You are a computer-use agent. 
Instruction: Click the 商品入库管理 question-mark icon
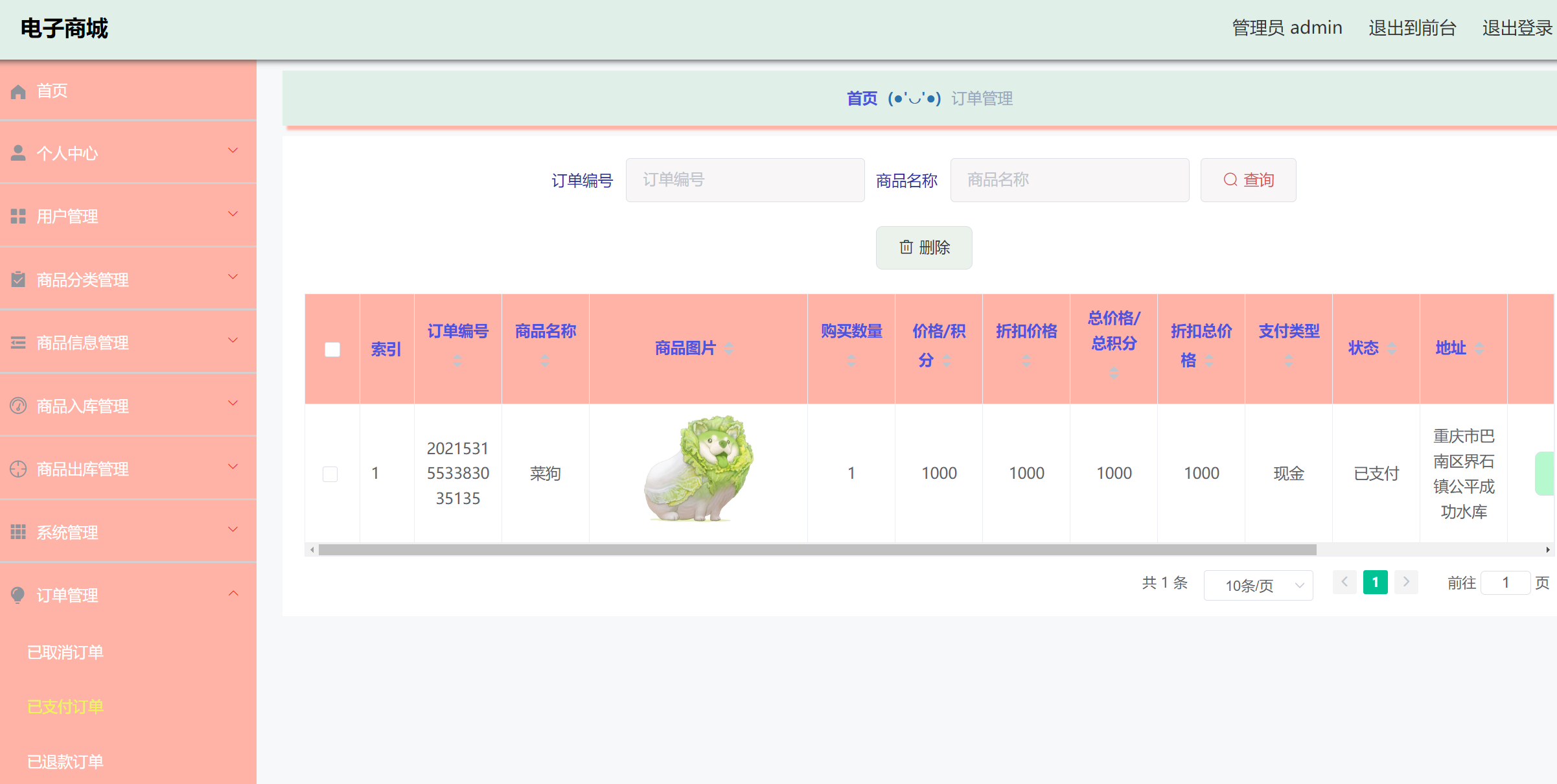point(17,406)
